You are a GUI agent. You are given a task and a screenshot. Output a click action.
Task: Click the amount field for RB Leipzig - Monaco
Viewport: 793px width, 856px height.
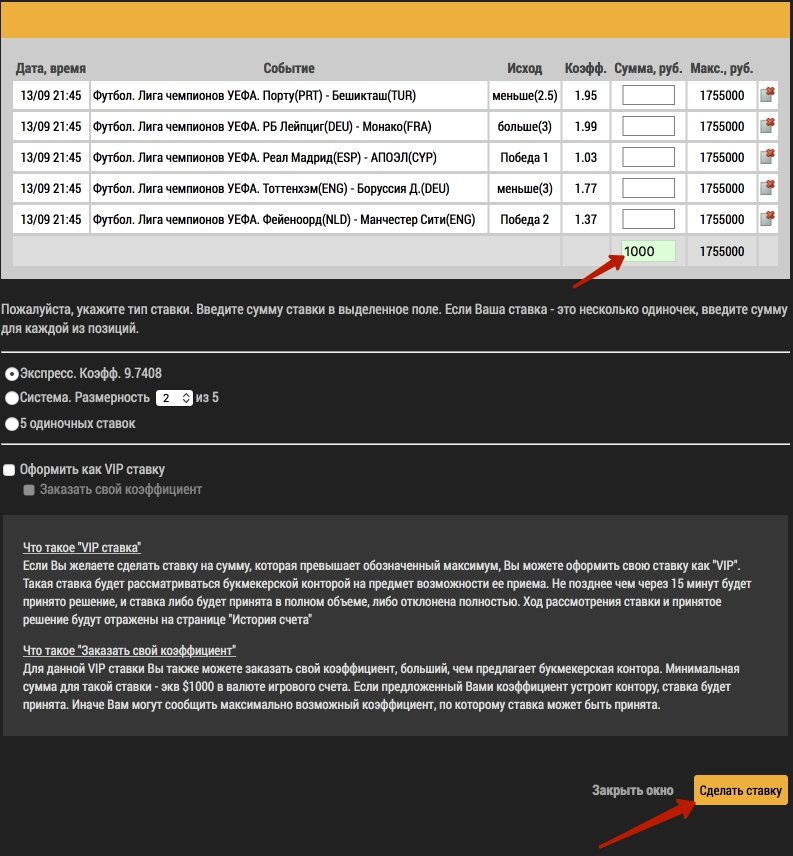[648, 127]
